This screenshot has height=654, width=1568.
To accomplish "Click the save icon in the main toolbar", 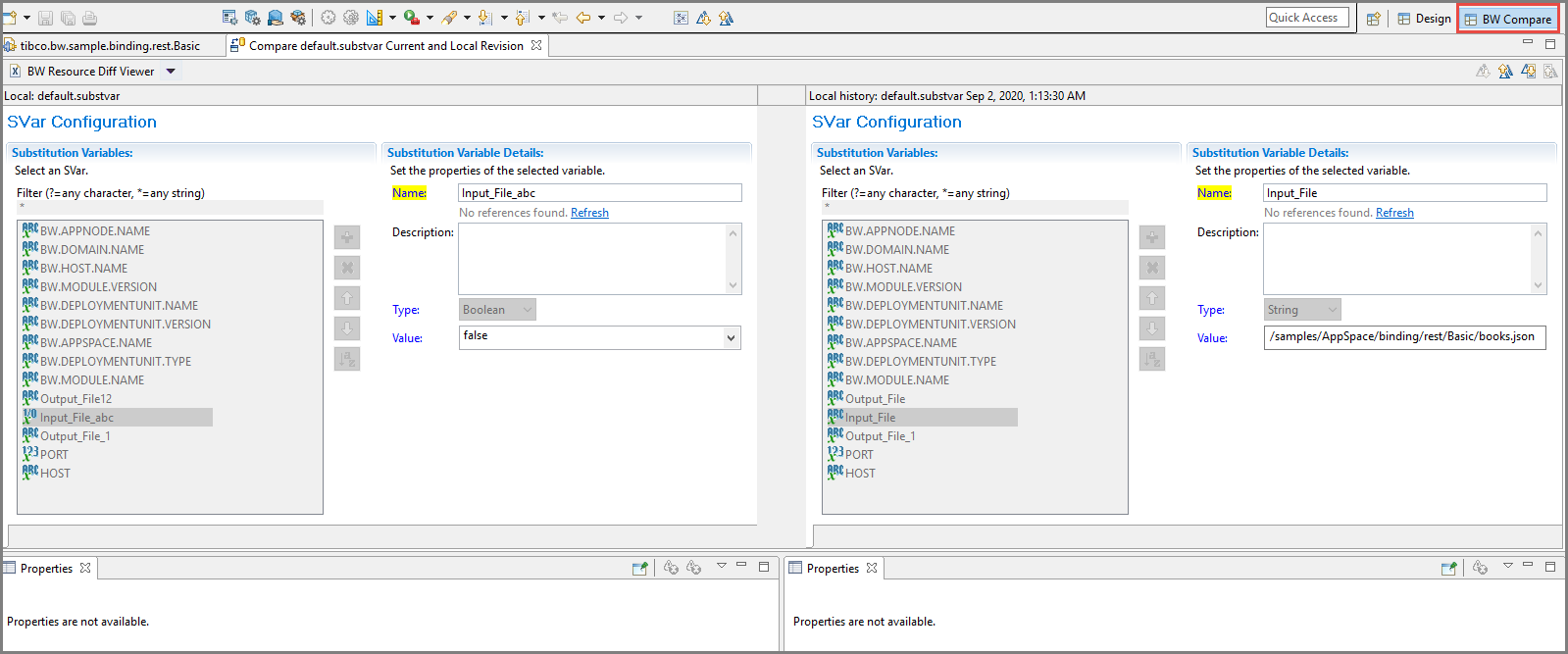I will [x=45, y=18].
